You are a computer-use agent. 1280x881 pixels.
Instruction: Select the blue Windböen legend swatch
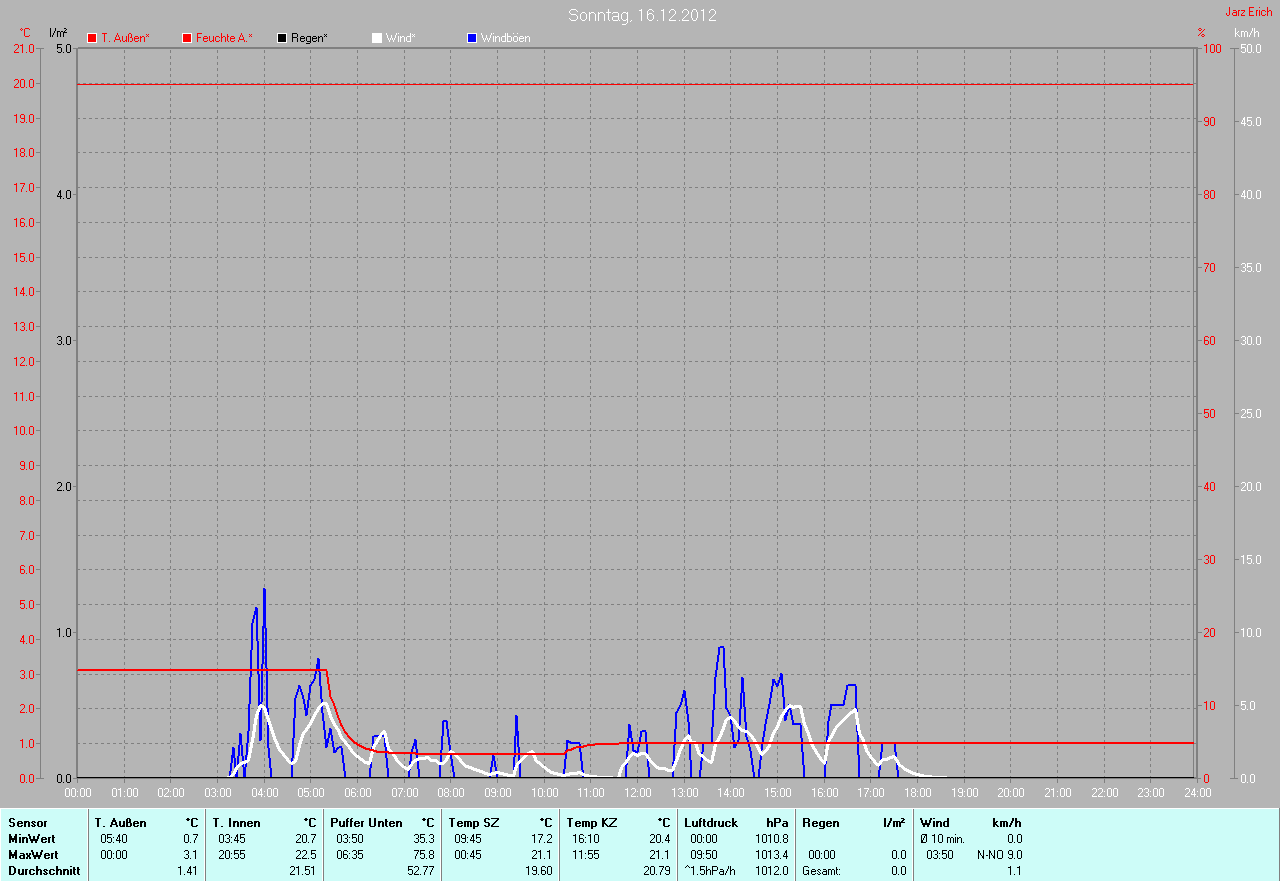472,38
